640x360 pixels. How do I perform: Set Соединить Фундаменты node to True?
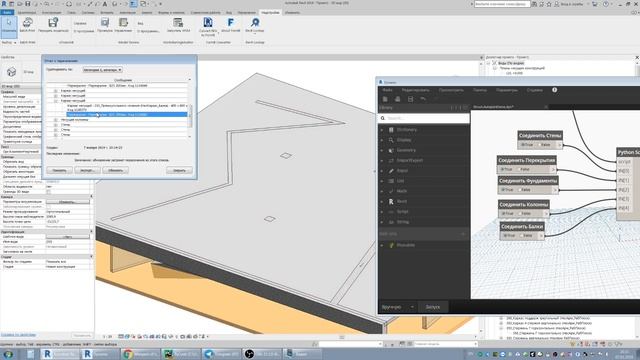coord(507,190)
